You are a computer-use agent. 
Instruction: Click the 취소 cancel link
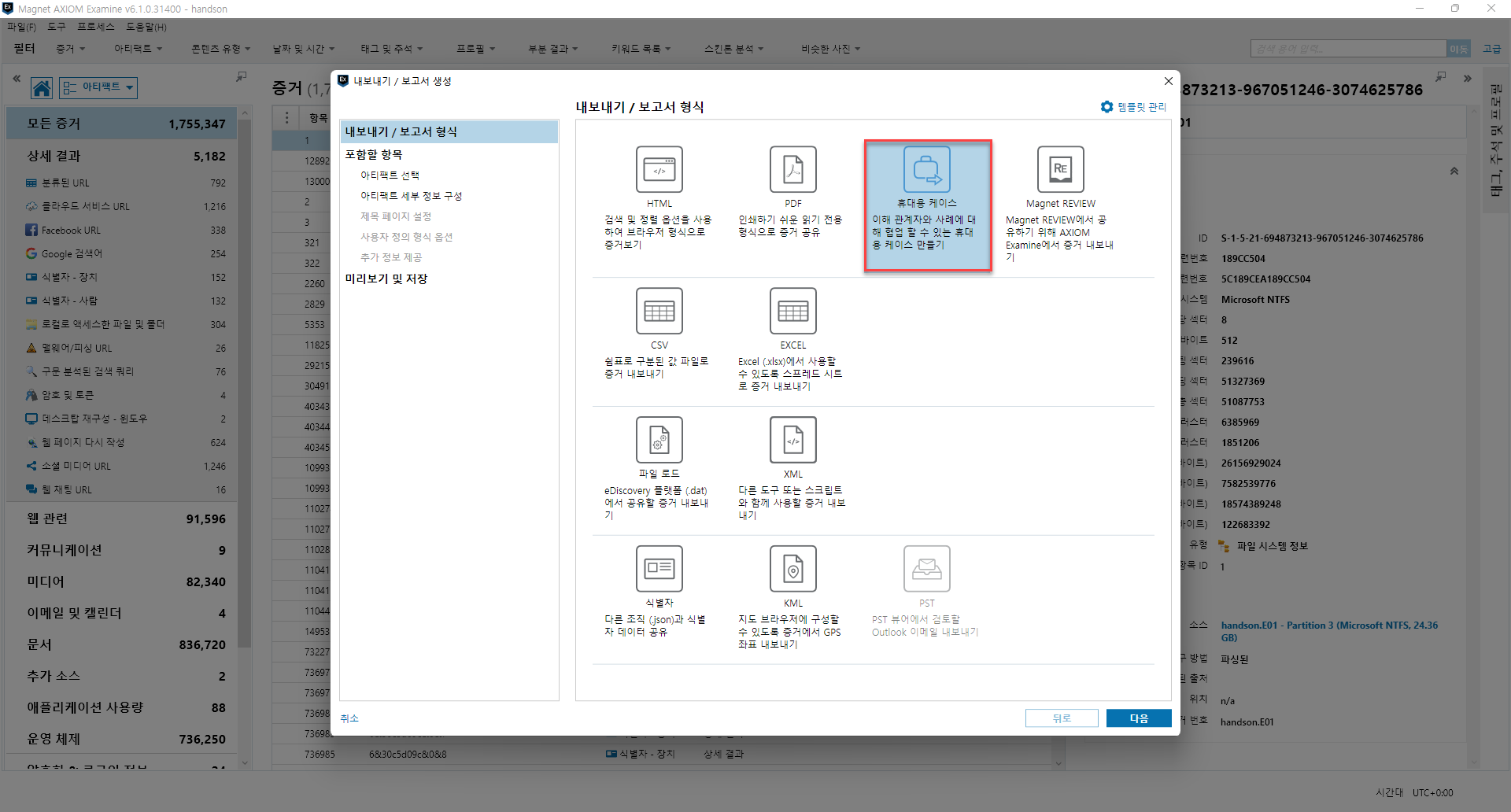point(349,718)
